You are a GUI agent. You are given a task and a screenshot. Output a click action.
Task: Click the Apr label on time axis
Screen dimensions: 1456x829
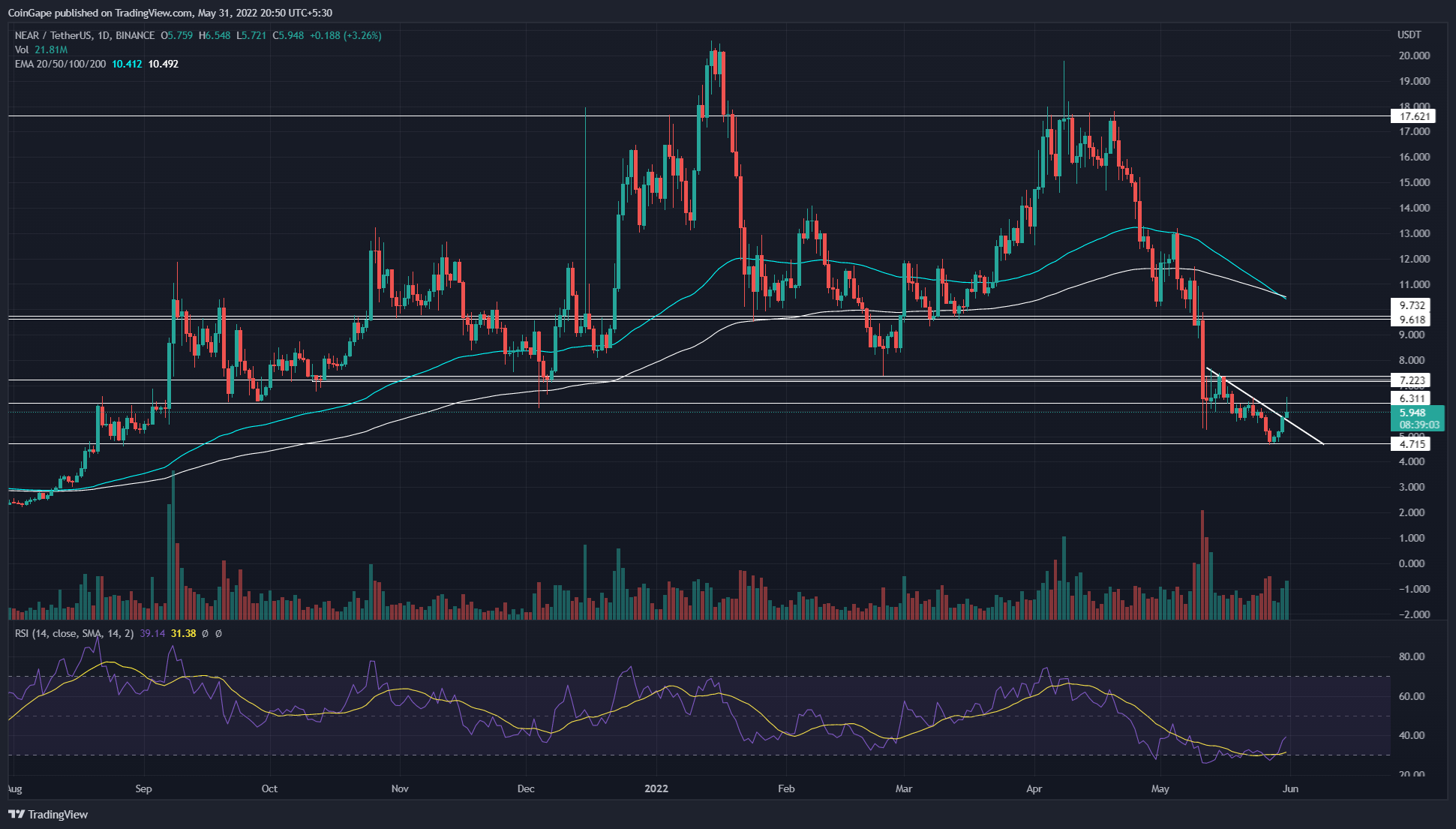click(x=1034, y=788)
